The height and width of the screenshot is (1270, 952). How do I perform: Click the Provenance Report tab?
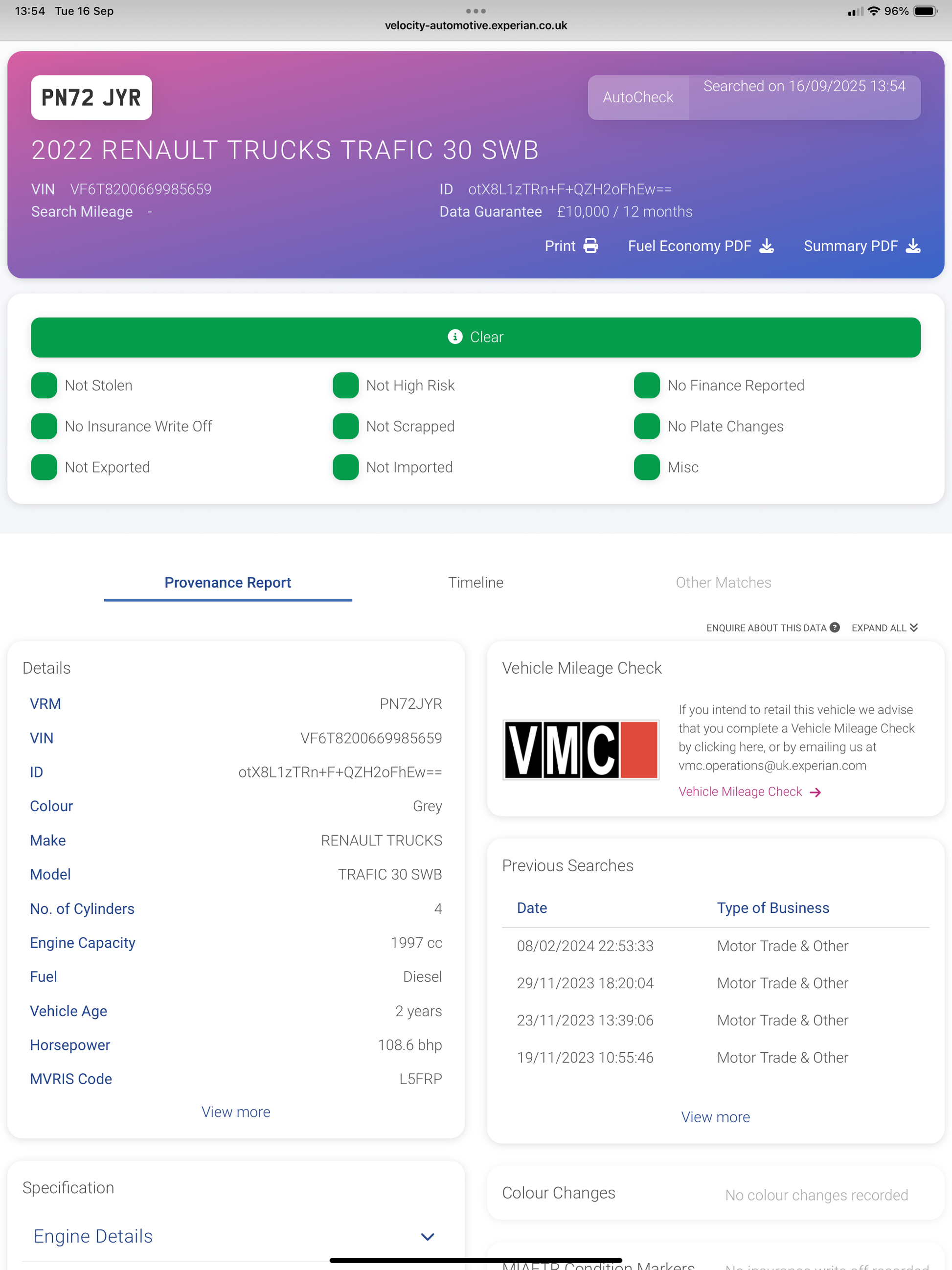[x=227, y=582]
